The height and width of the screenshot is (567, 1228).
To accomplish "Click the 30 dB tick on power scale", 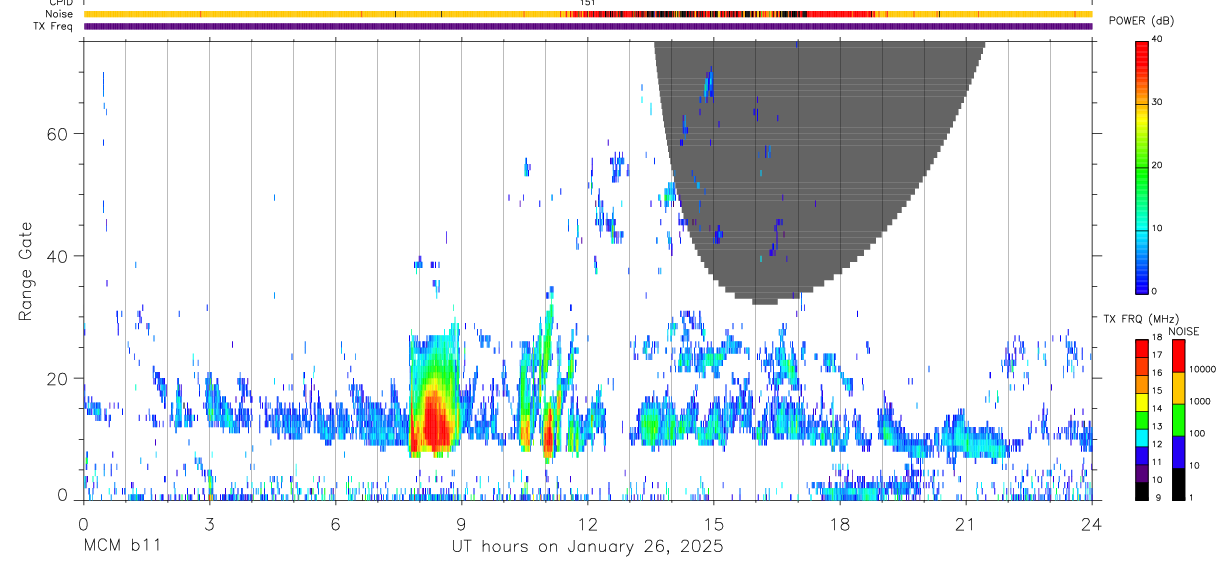I will click(1158, 102).
